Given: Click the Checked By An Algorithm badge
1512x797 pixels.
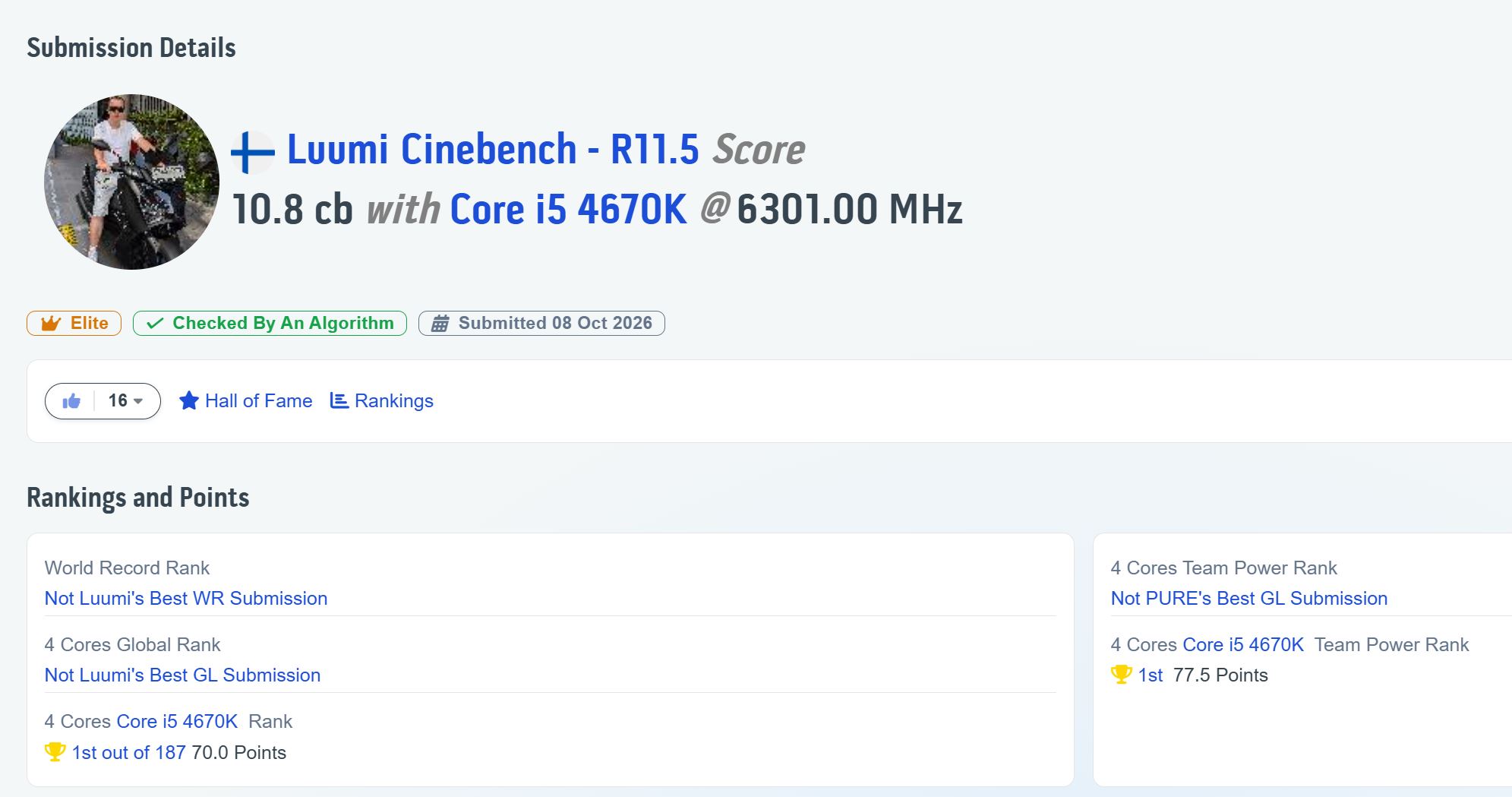Looking at the screenshot, I should coord(270,323).
